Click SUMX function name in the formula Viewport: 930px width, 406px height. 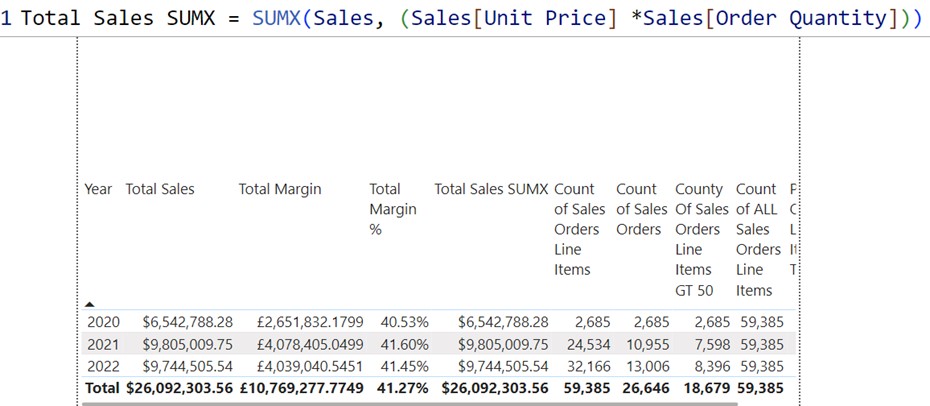pyautogui.click(x=286, y=18)
